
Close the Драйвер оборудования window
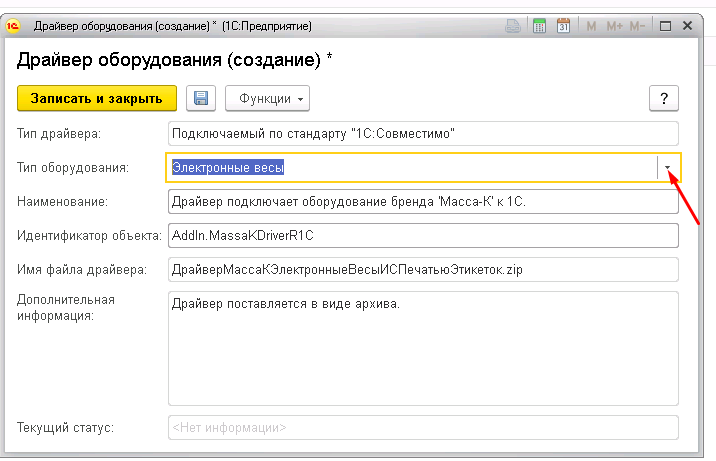pos(688,26)
